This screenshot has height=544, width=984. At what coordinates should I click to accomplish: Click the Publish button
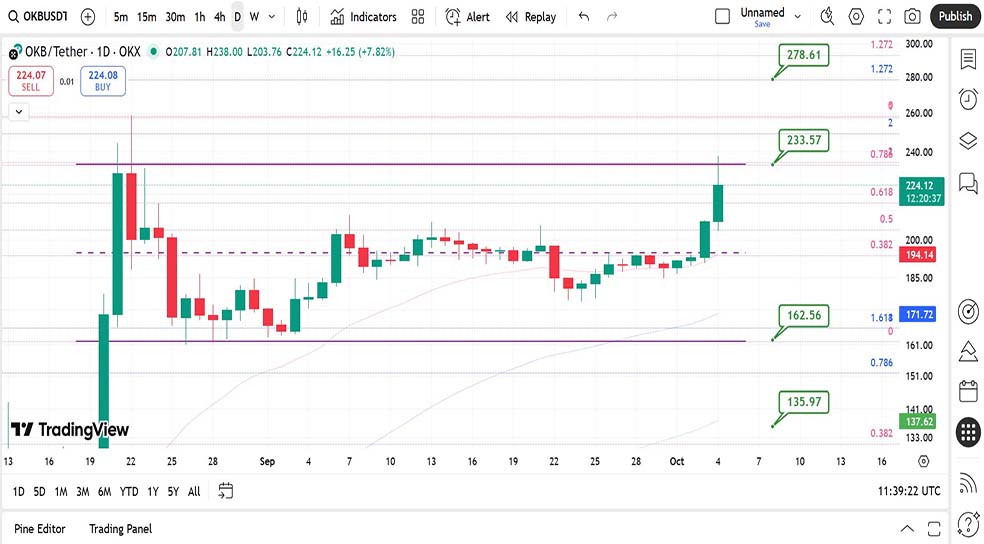pyautogui.click(x=955, y=16)
